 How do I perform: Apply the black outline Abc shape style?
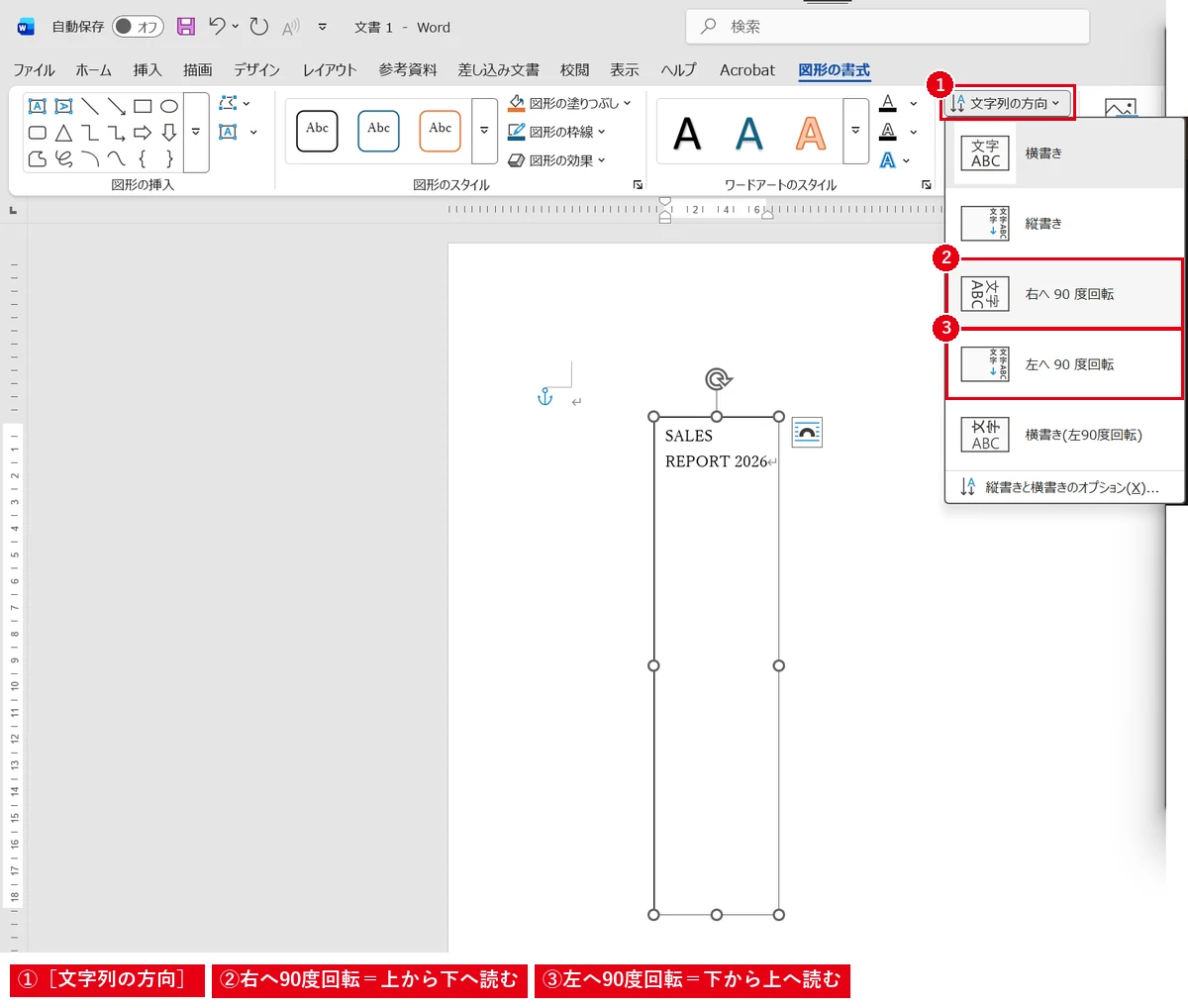pos(317,131)
